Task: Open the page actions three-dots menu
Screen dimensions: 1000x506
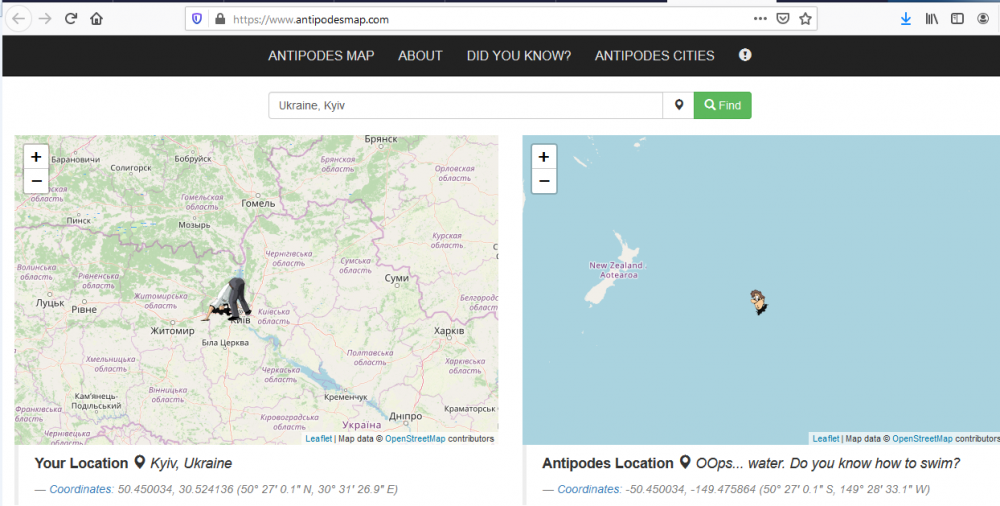Action: [760, 19]
